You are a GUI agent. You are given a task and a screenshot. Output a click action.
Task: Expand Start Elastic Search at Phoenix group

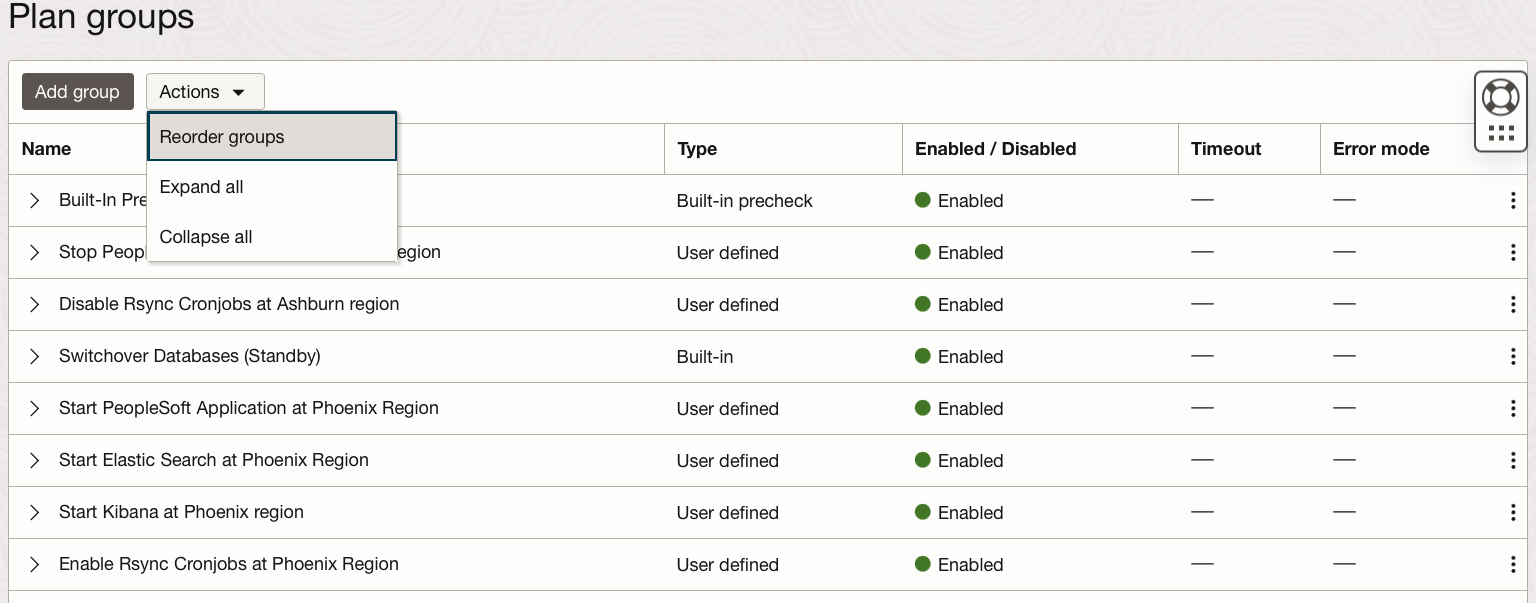[x=35, y=461]
